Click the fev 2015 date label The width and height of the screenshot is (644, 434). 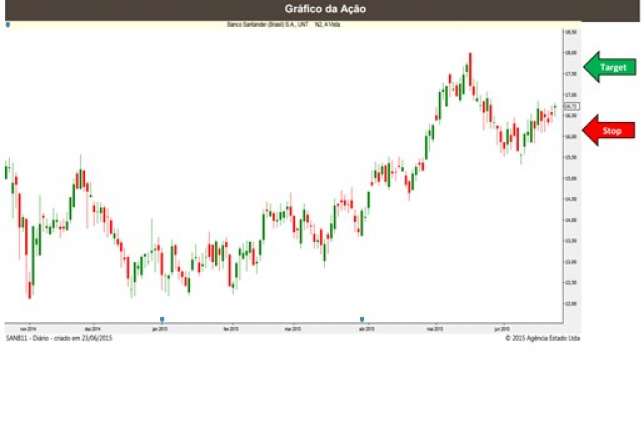click(230, 327)
